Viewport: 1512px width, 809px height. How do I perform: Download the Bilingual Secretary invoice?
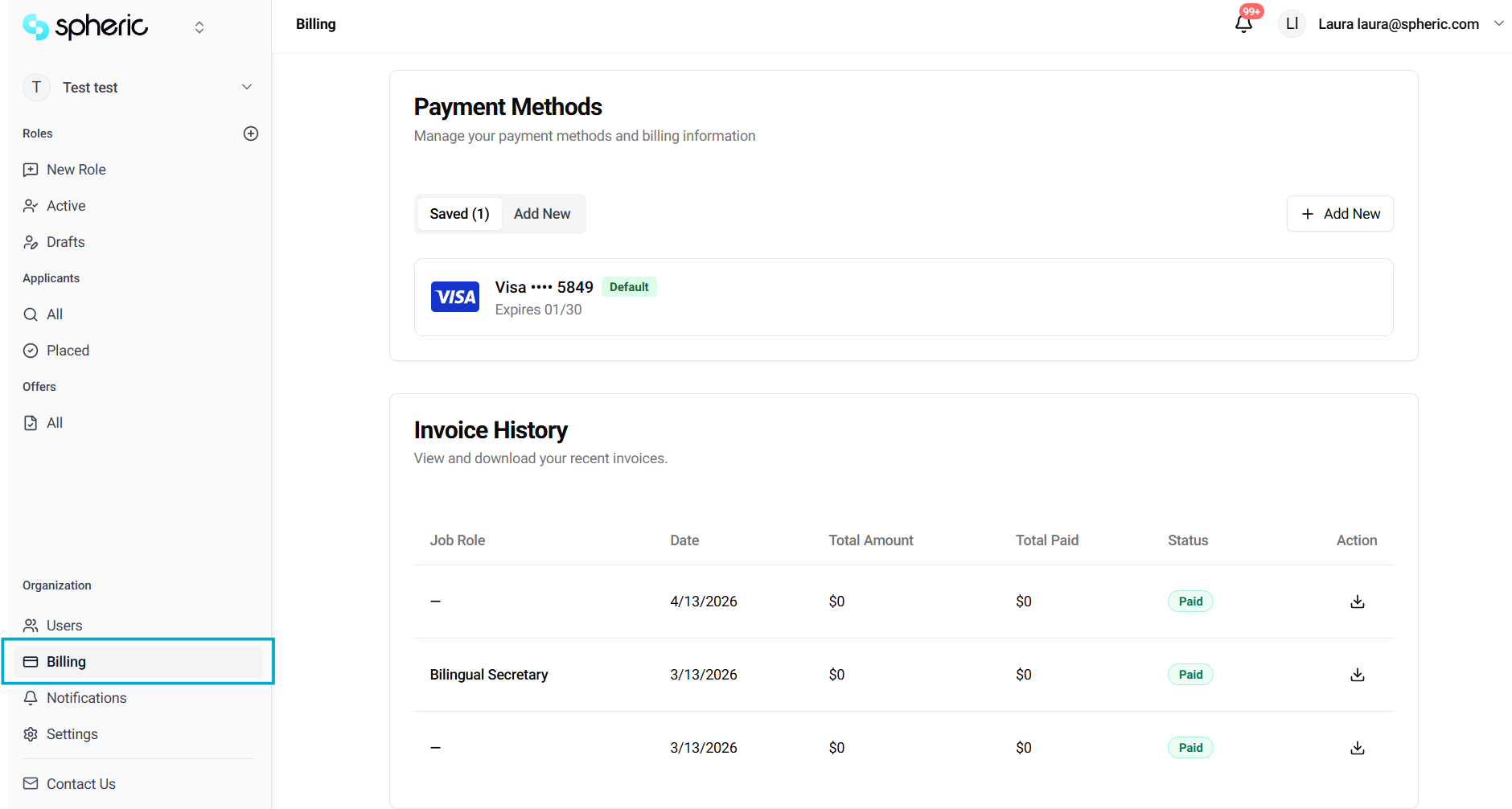1357,675
